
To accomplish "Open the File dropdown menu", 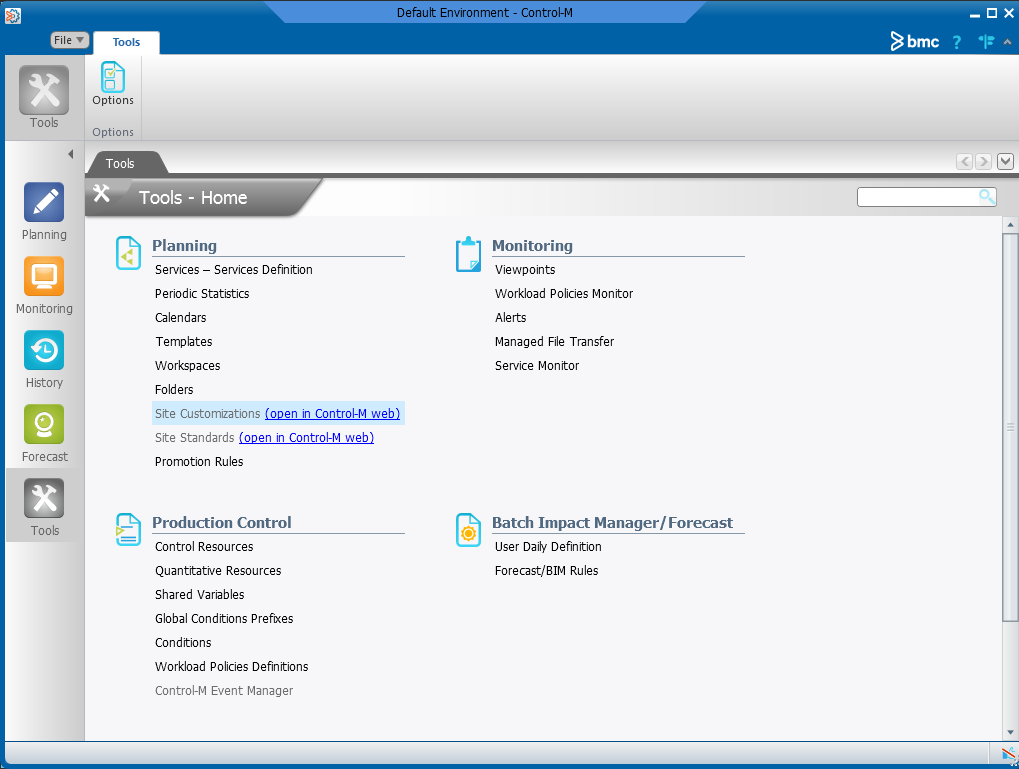I will [69, 40].
